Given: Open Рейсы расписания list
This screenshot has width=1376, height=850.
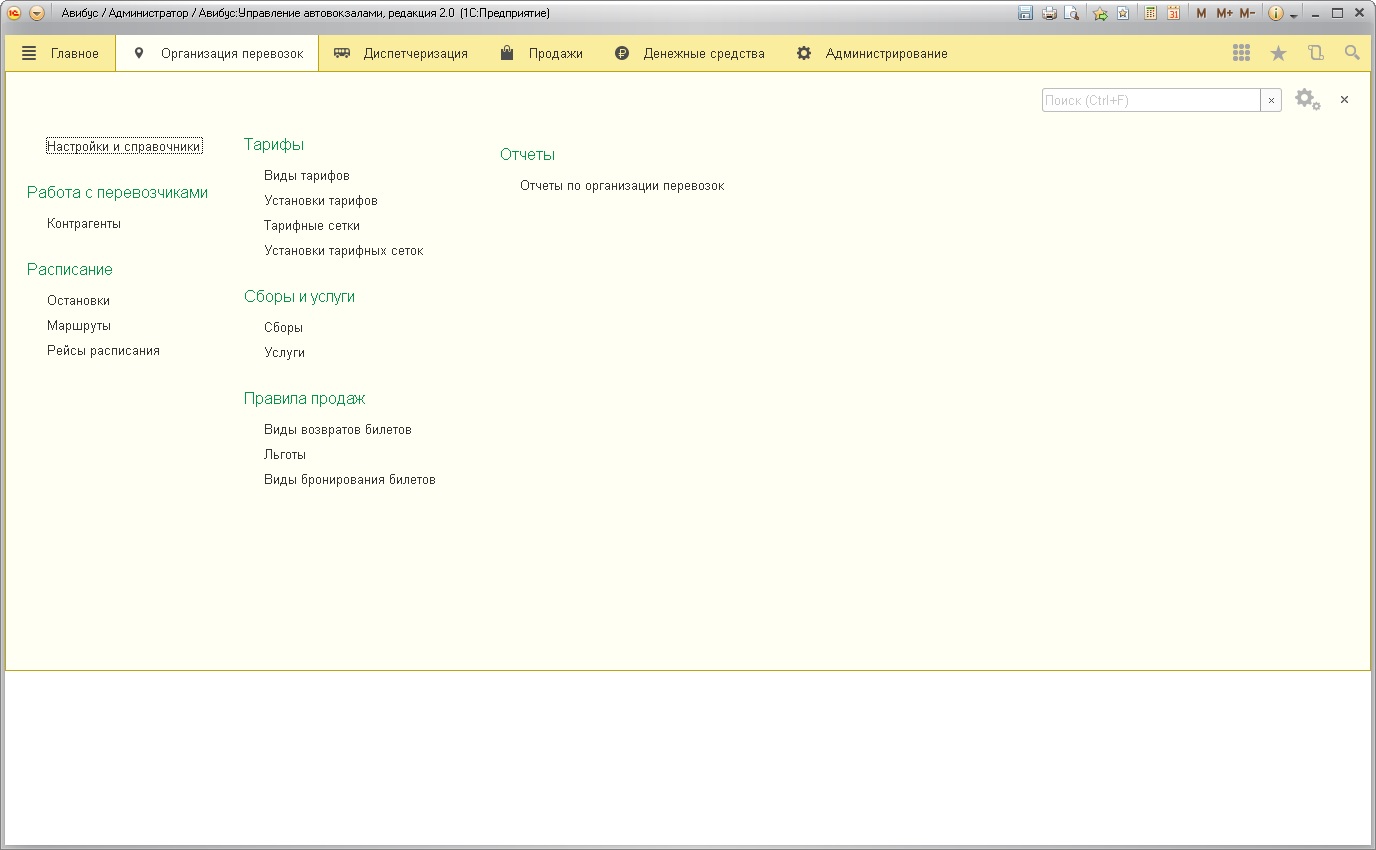Looking at the screenshot, I should tap(103, 351).
